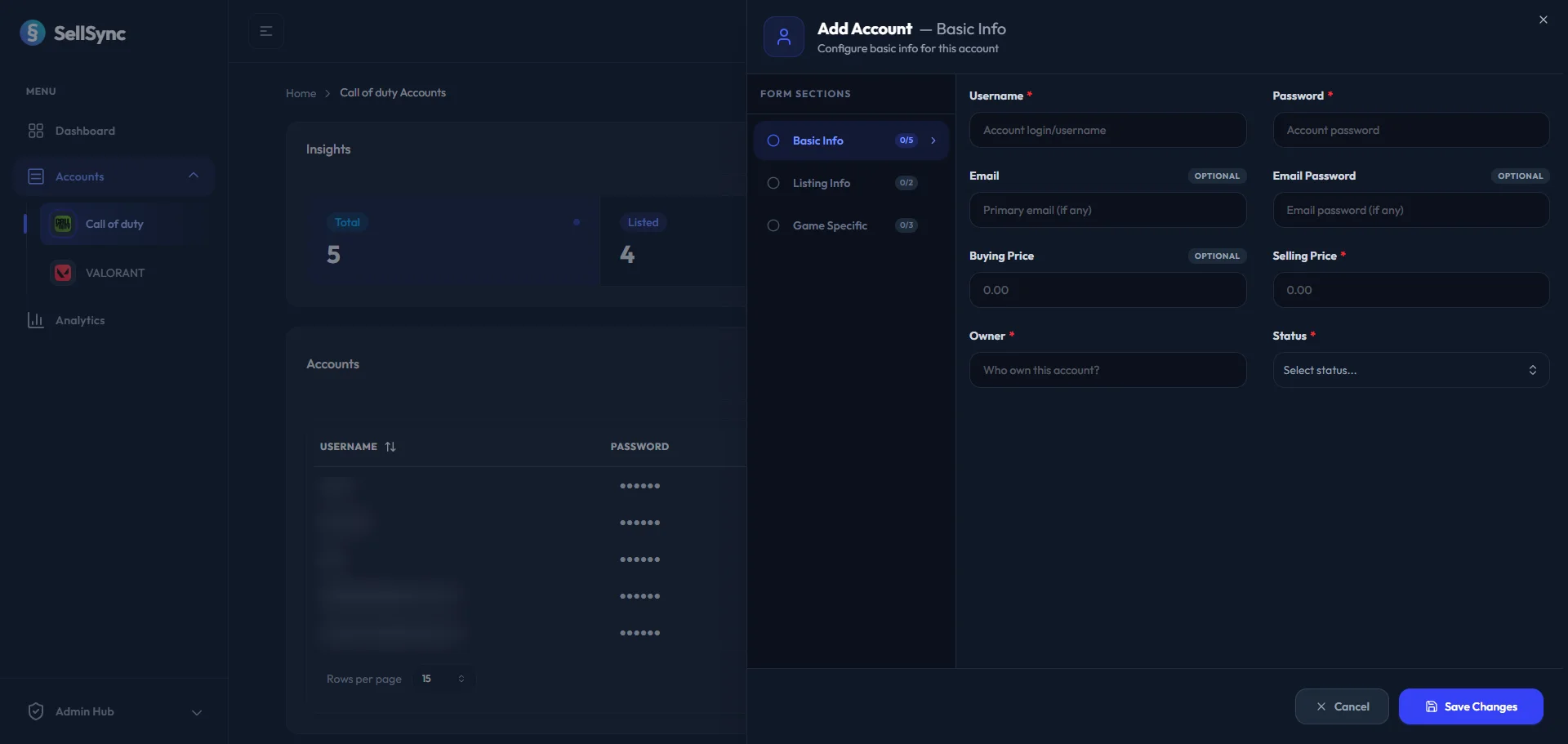Open the Select status dropdown

coord(1410,370)
